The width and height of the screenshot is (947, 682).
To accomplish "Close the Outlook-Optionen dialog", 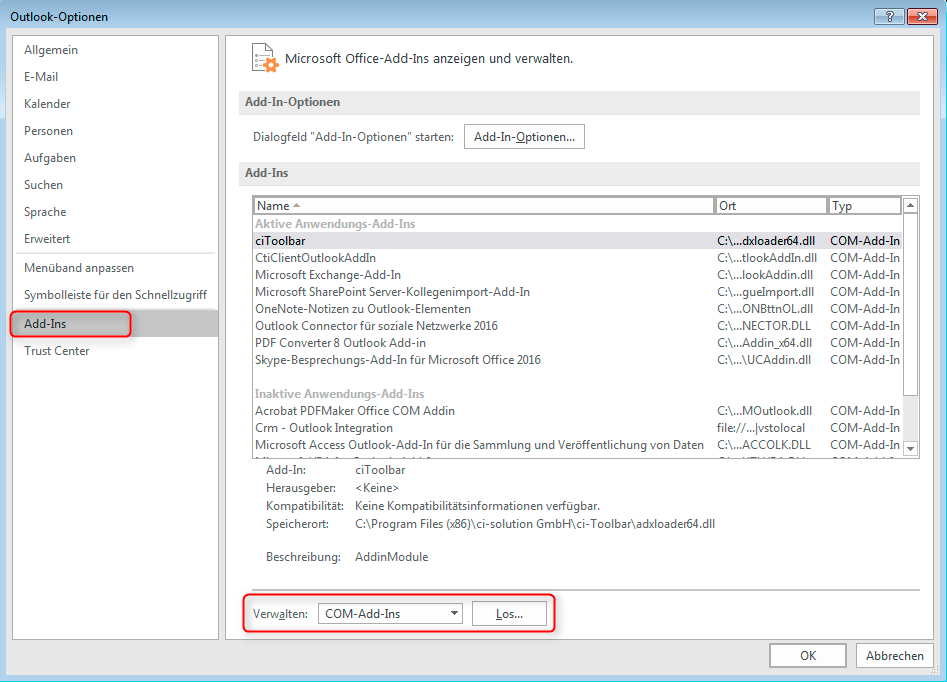I will click(922, 16).
